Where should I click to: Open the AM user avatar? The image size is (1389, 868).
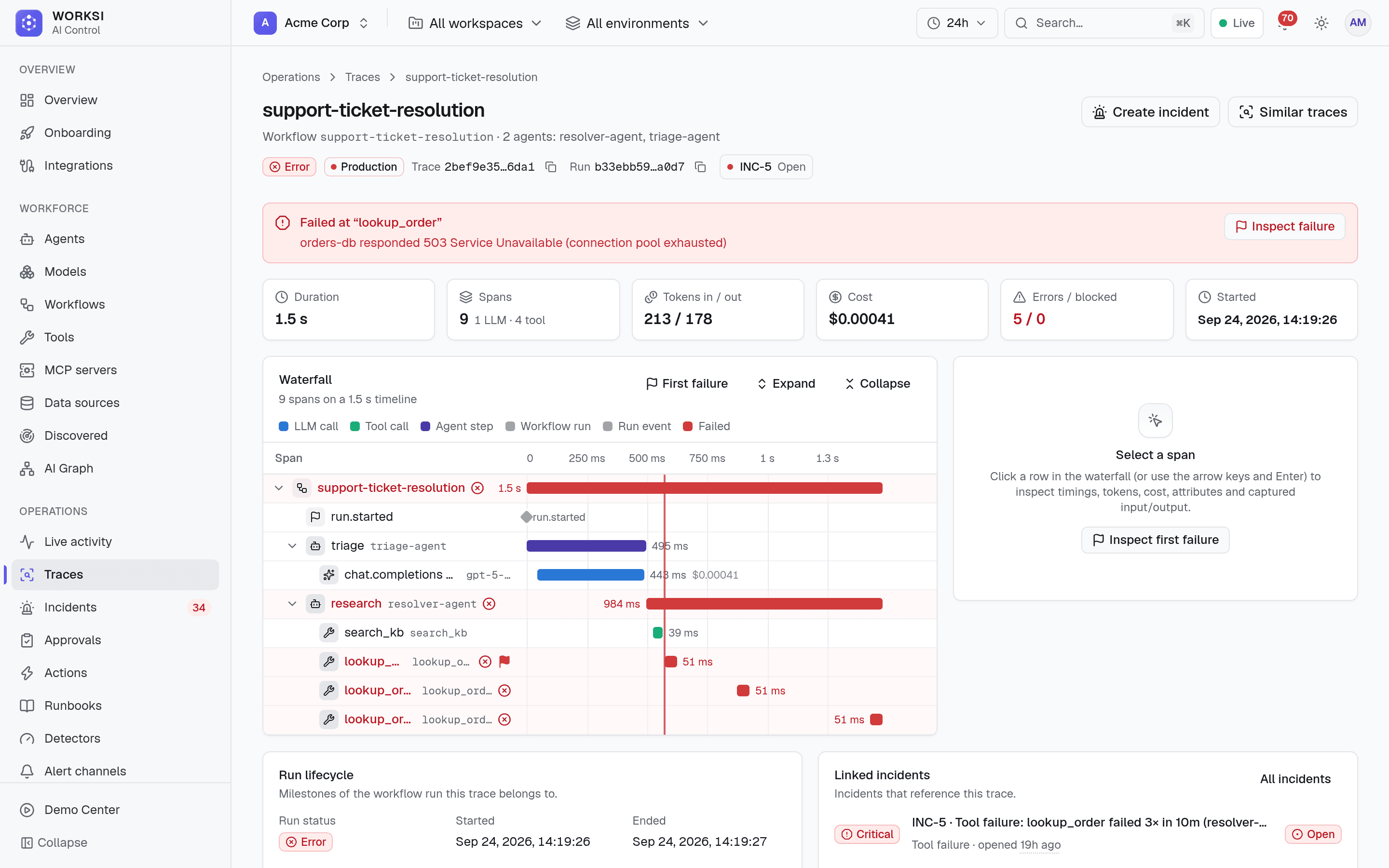coord(1358,23)
